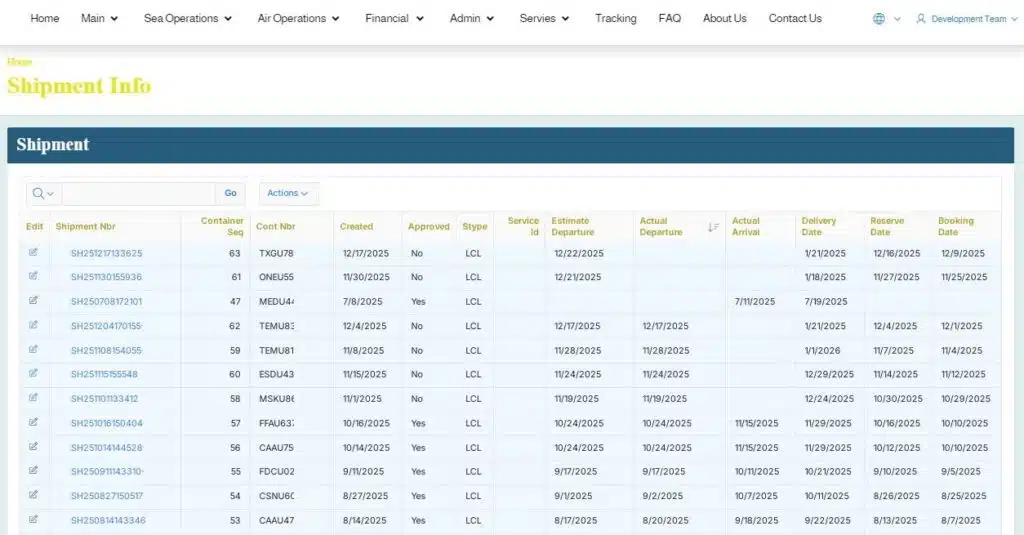
Task: Open the Tracking menu item
Action: tap(615, 18)
